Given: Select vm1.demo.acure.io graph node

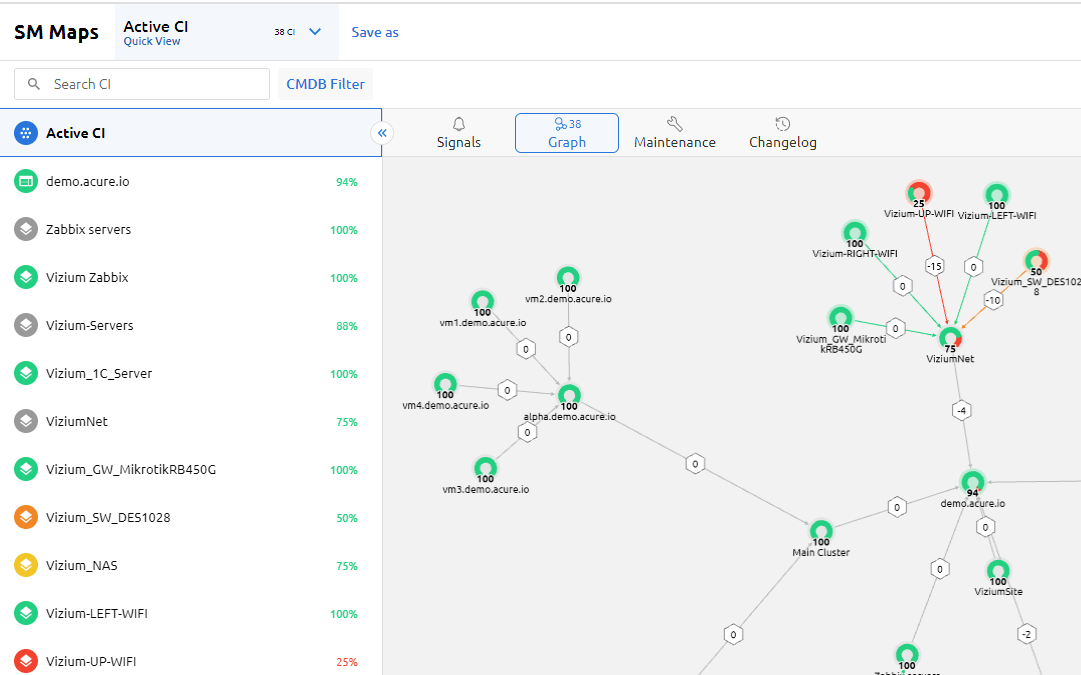Looking at the screenshot, I should [483, 301].
